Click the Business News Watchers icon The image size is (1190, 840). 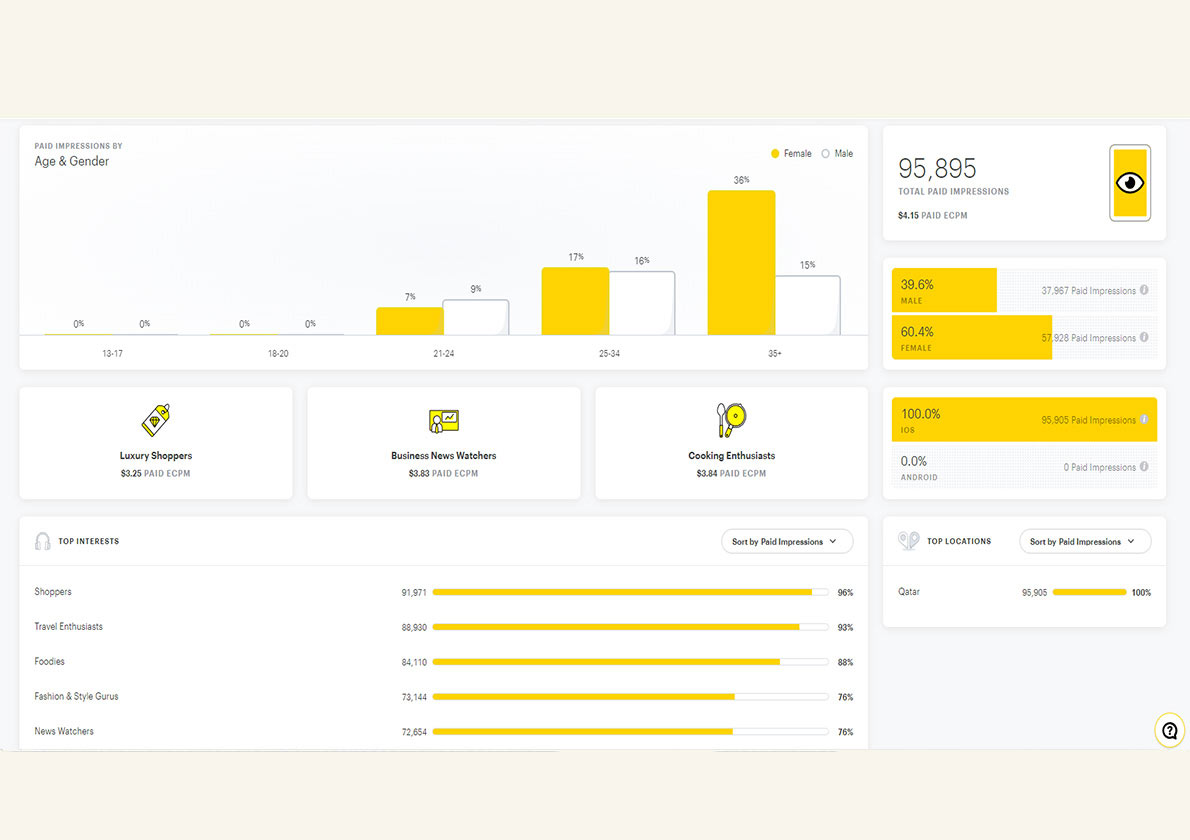(x=443, y=420)
